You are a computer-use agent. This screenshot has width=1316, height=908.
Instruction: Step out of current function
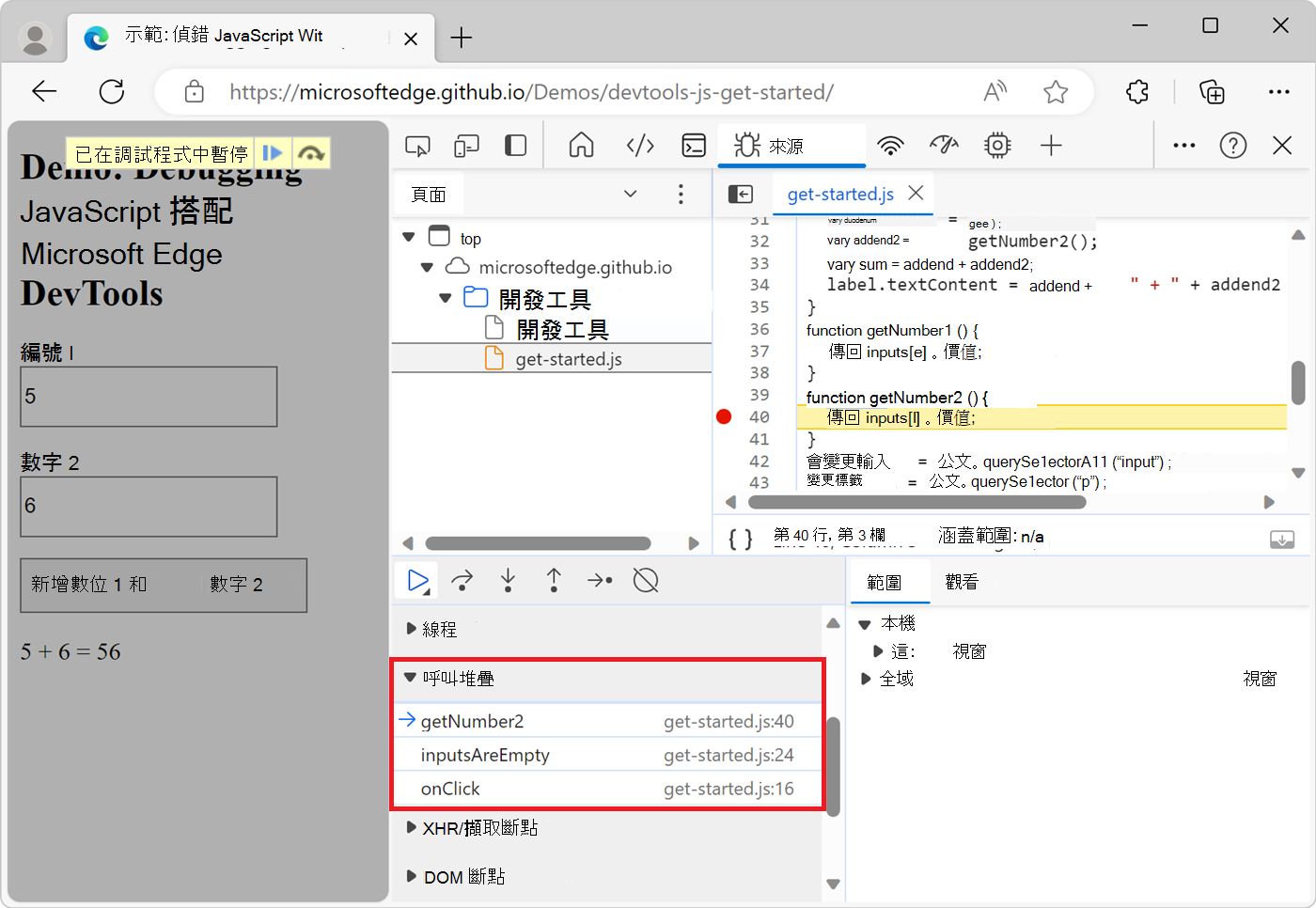pos(554,581)
